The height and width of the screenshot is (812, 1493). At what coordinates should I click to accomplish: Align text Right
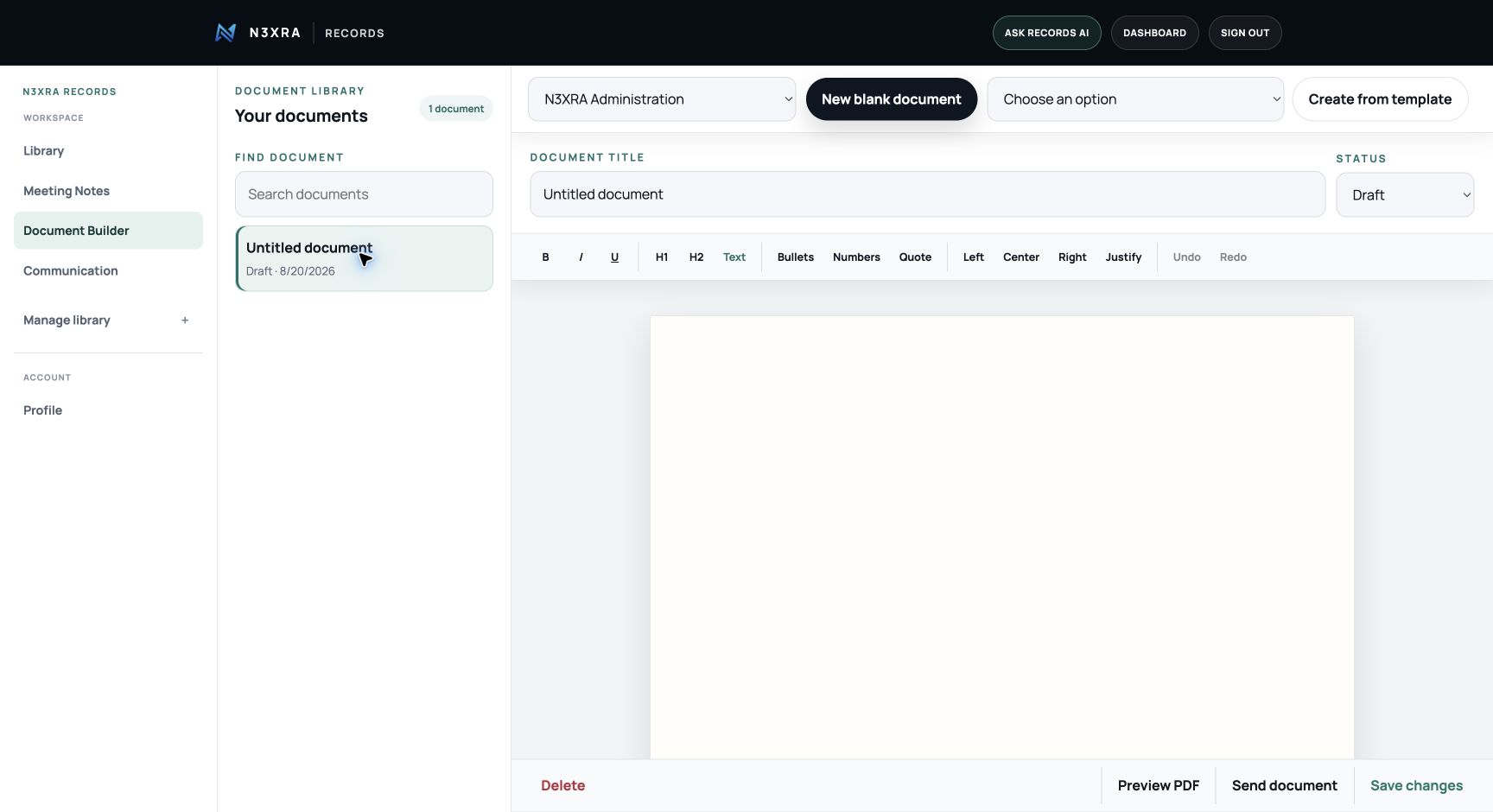click(x=1072, y=257)
